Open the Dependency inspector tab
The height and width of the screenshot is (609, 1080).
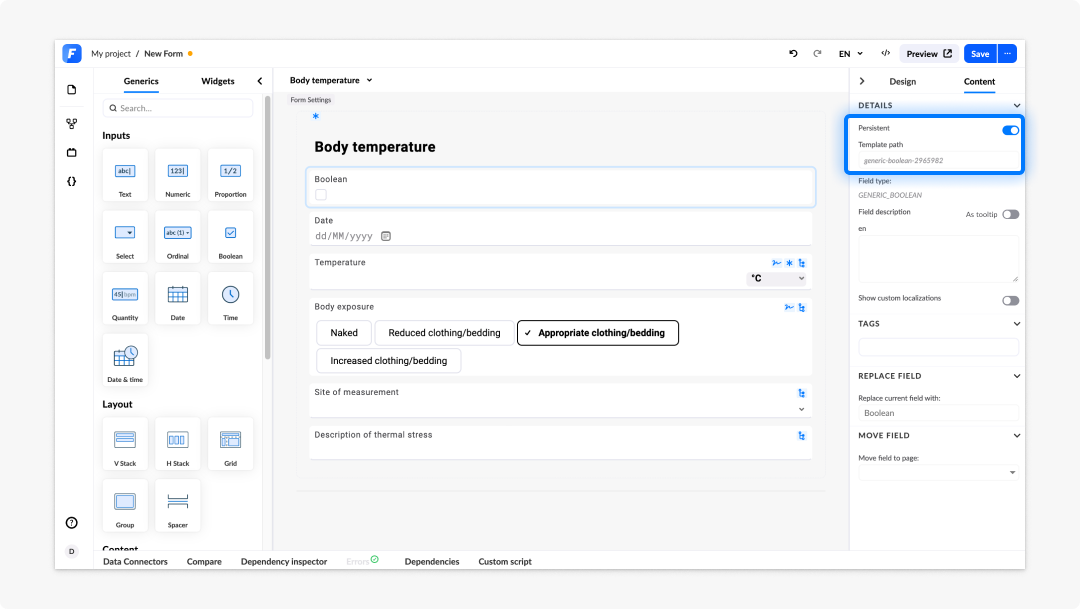tap(284, 561)
